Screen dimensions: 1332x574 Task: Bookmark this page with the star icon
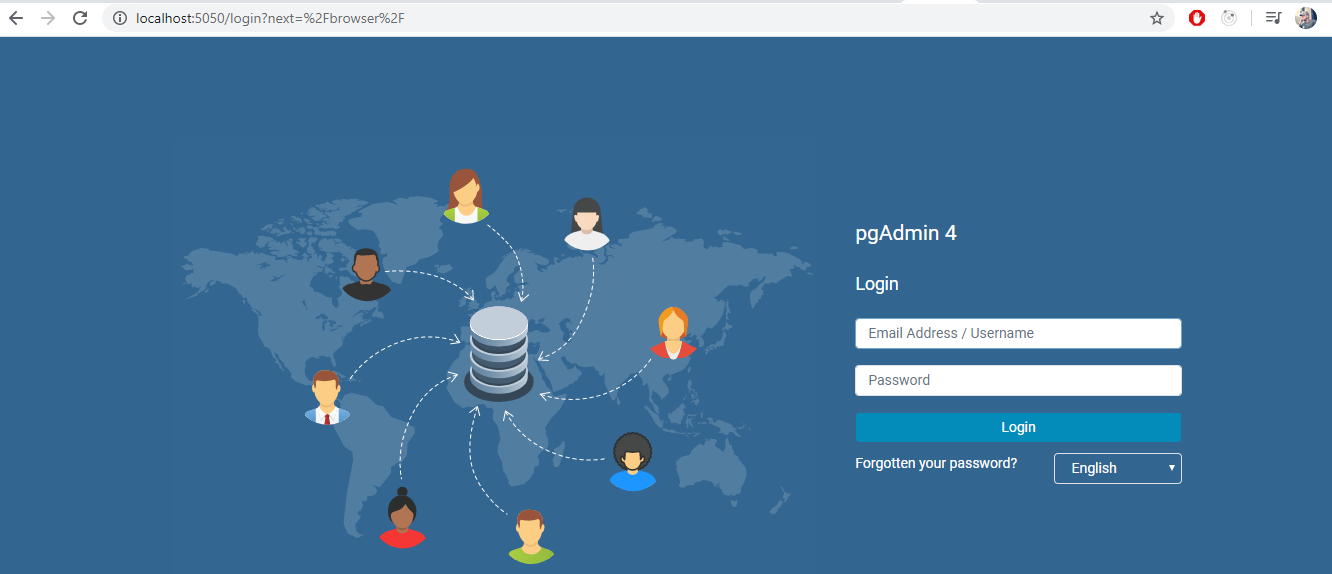click(x=1157, y=18)
